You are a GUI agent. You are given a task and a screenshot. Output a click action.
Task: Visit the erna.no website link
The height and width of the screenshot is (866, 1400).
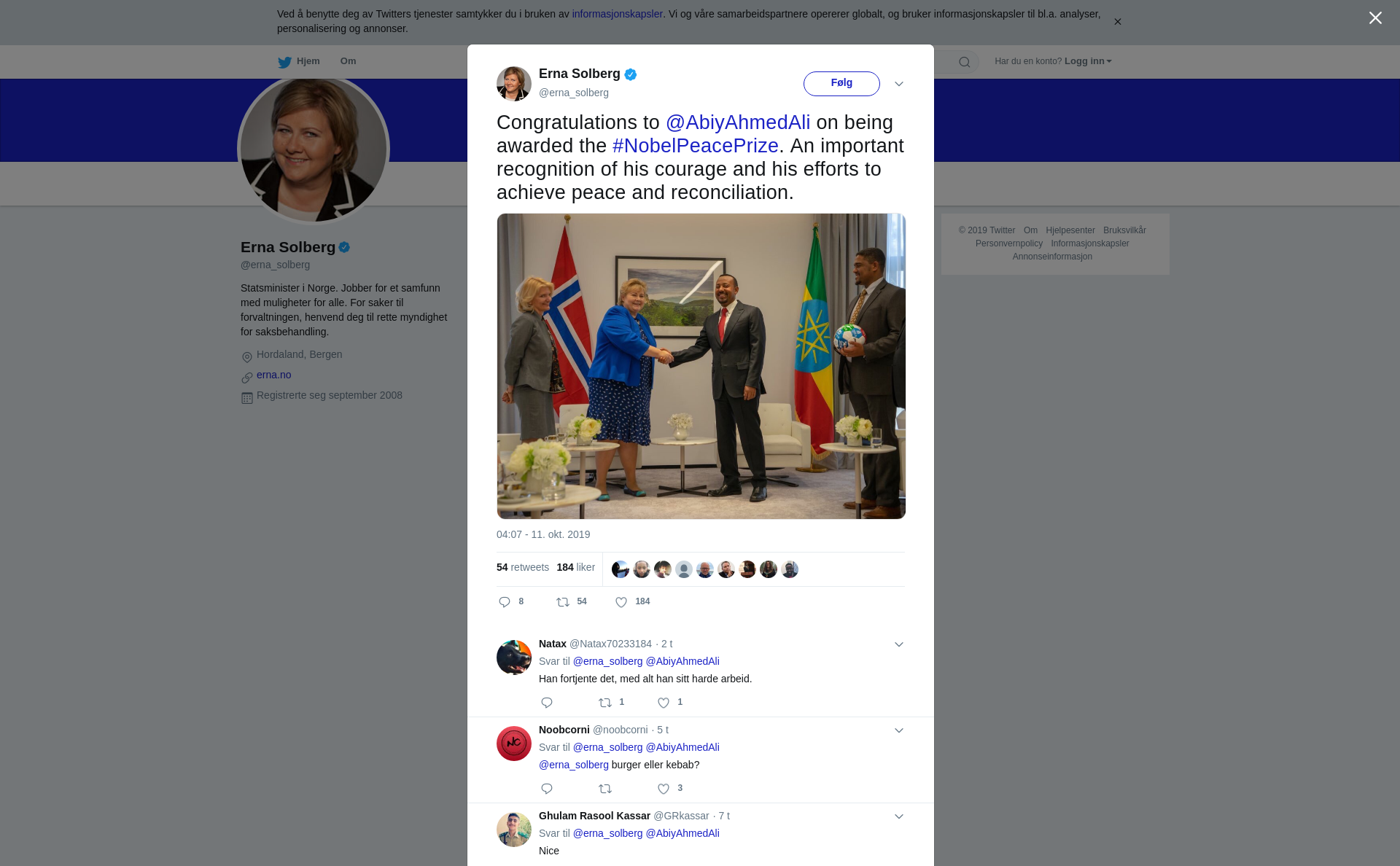click(x=273, y=375)
